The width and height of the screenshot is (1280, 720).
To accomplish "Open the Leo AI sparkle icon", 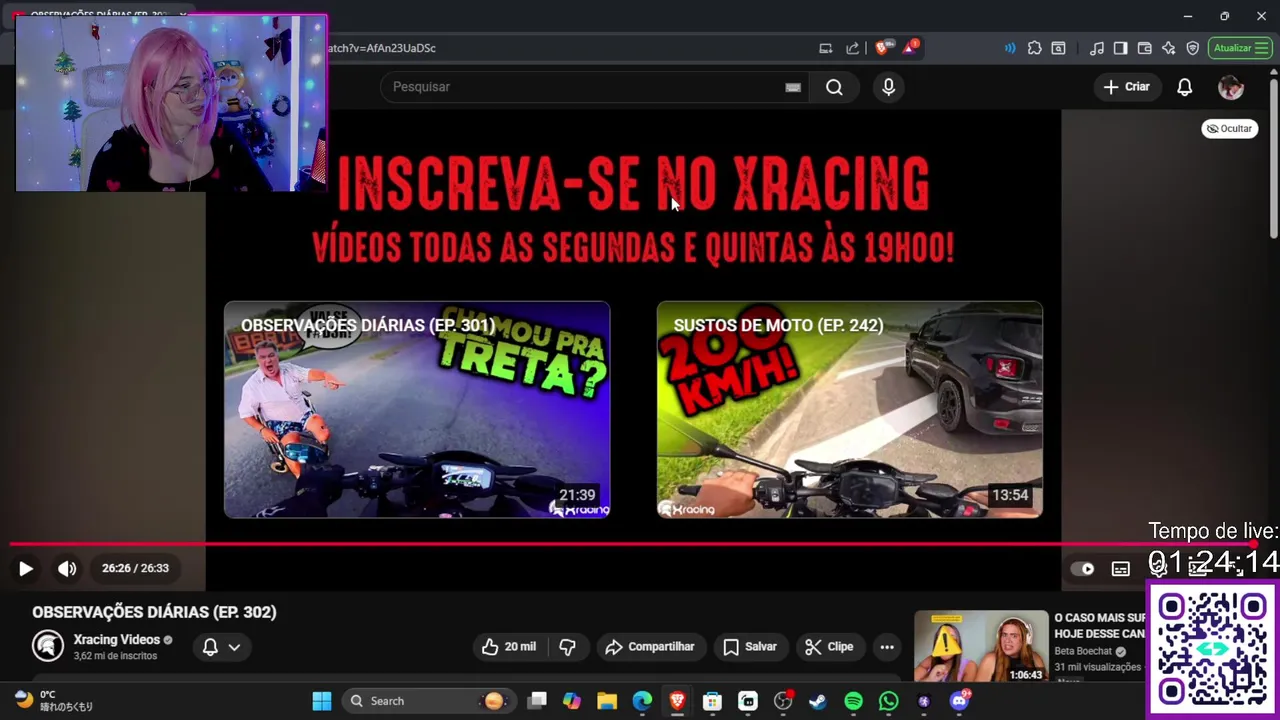I will click(1168, 48).
